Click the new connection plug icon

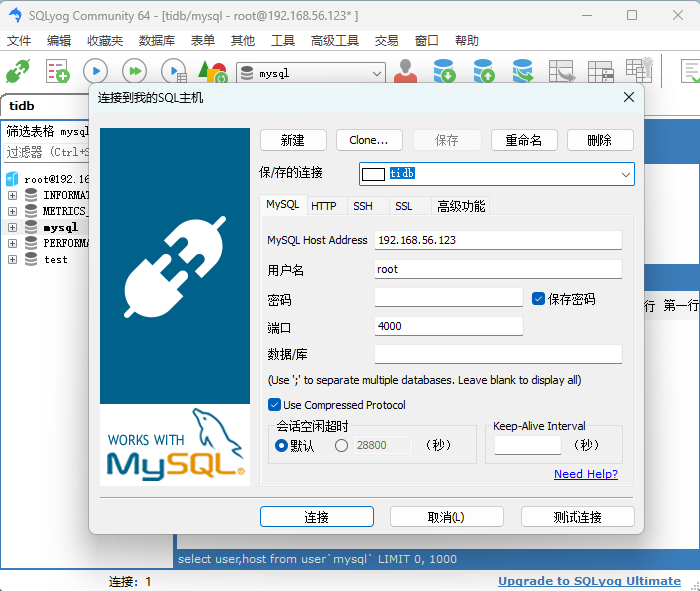(18, 72)
